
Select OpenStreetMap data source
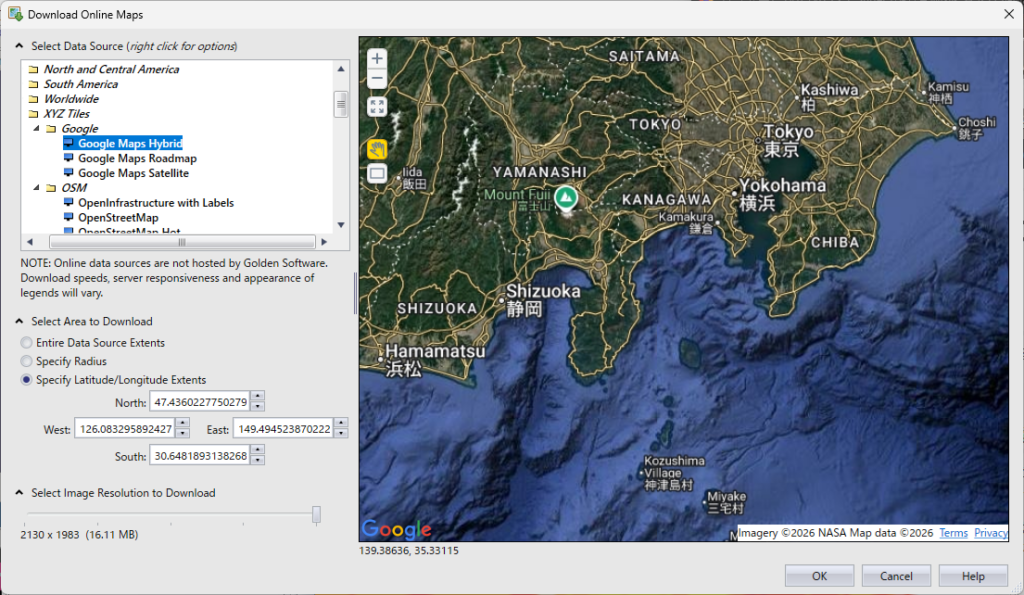point(118,217)
